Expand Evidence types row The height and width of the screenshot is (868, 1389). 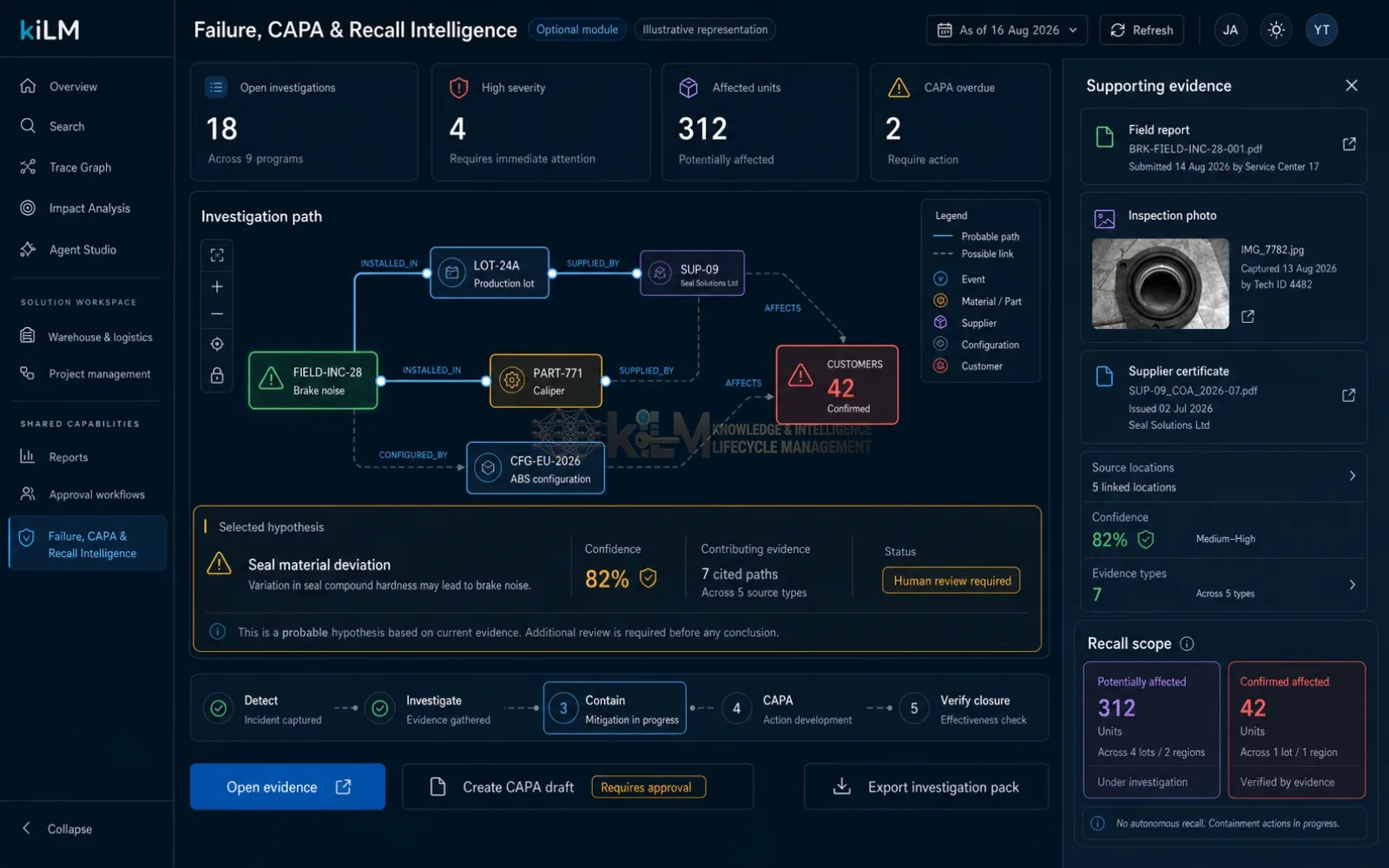coord(1224,583)
